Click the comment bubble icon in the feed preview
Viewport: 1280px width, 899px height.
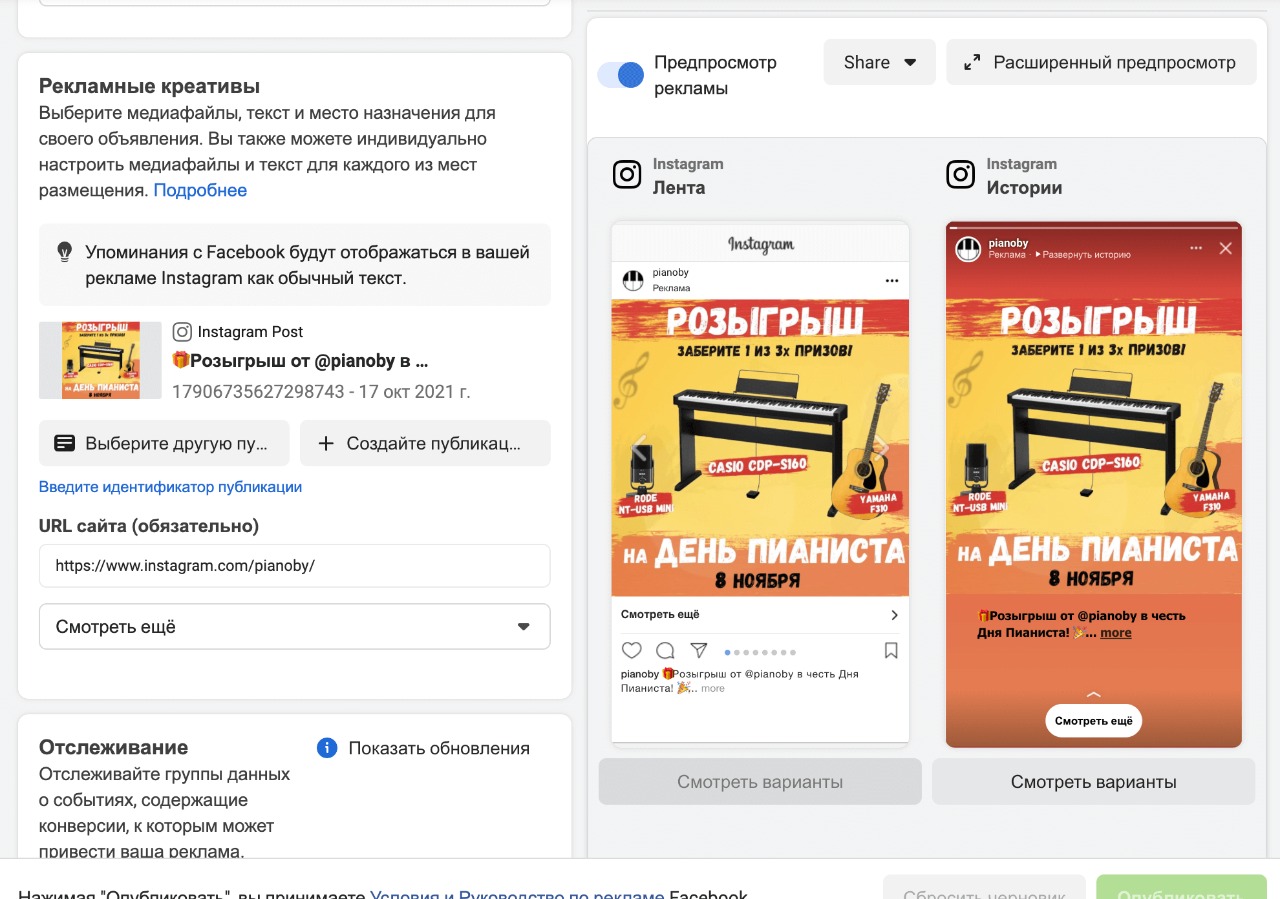point(665,650)
